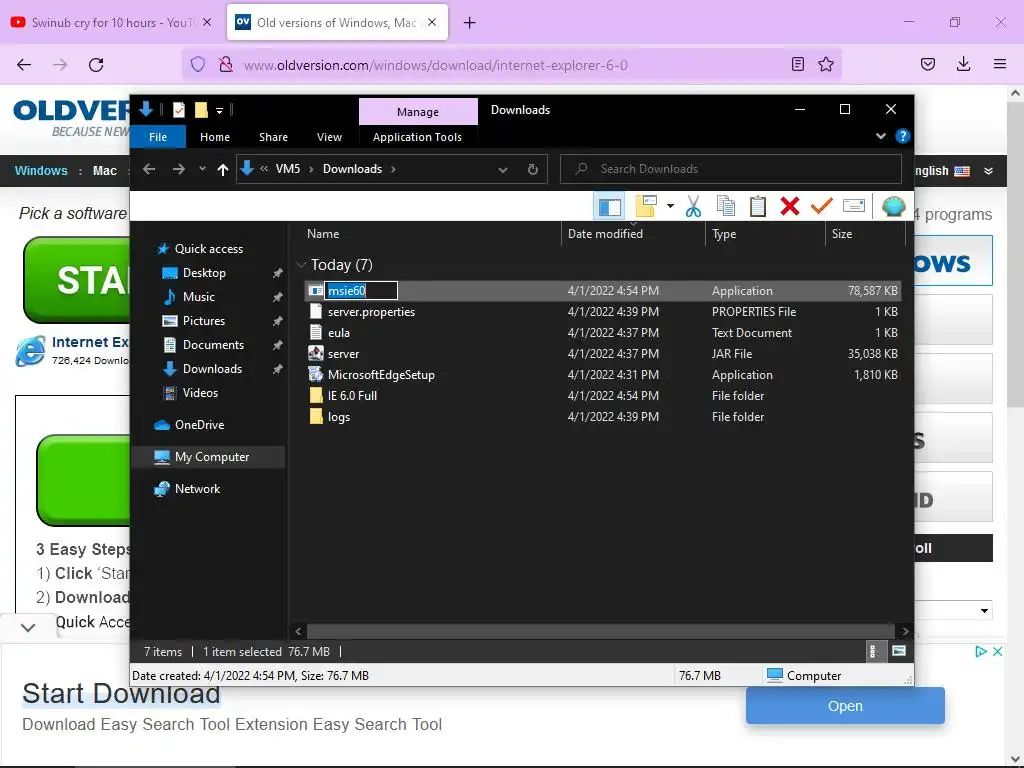Go back in Explorer navigation
Viewport: 1024px width, 768px height.
tap(149, 169)
